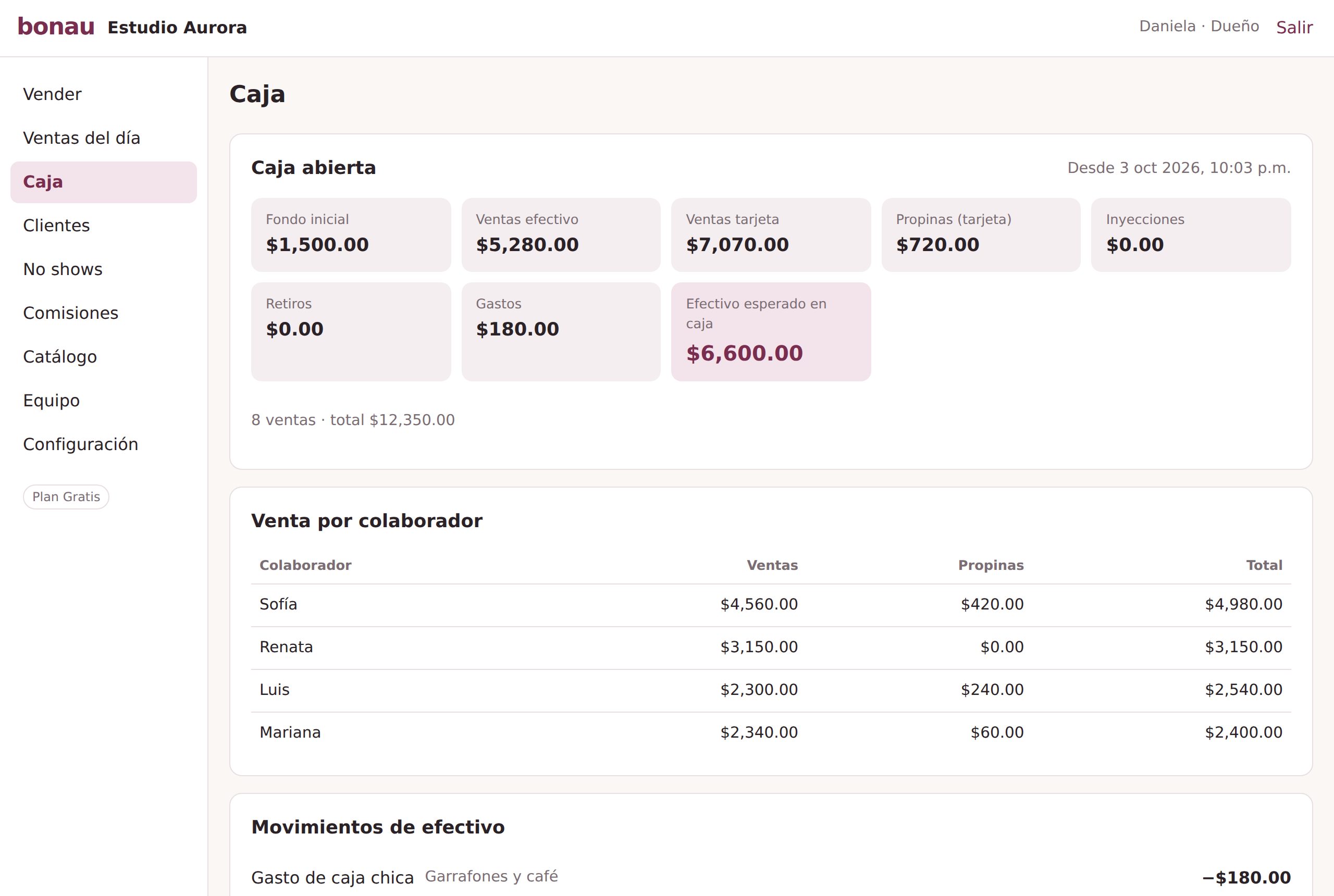Open Configuración settings

104,444
